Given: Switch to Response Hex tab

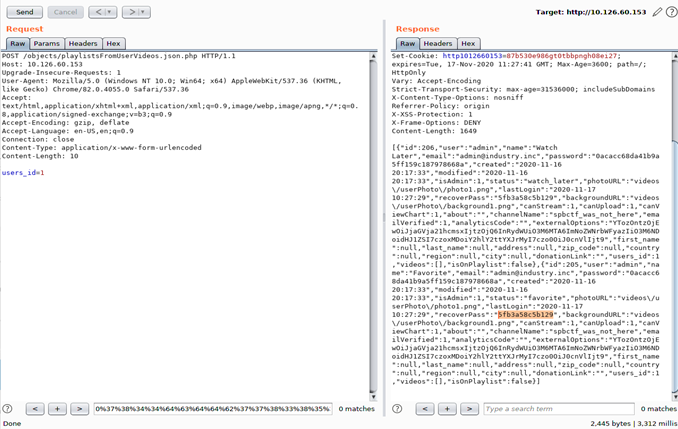Looking at the screenshot, I should [x=468, y=43].
